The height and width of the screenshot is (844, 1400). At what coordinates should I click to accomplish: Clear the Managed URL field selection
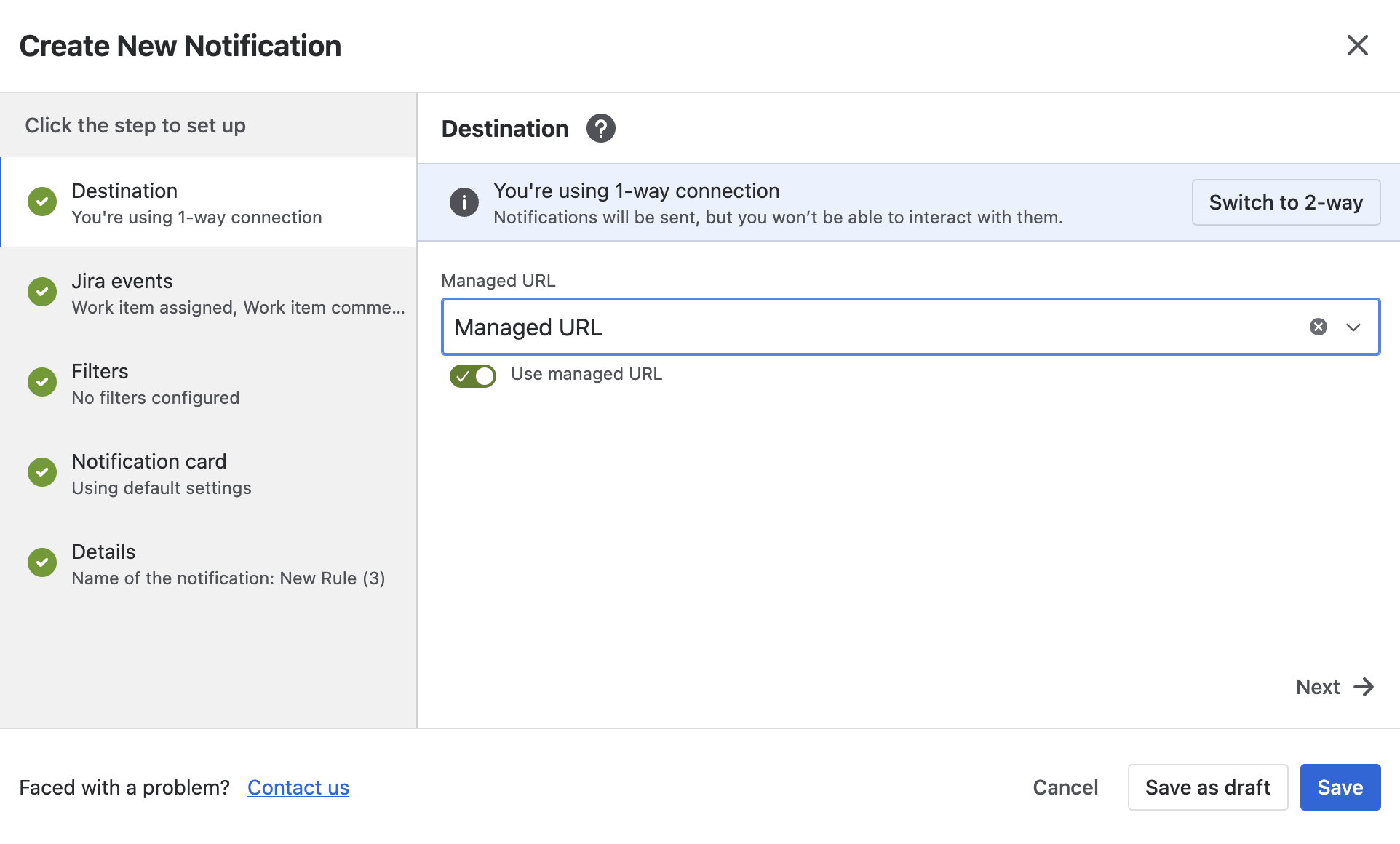click(x=1319, y=327)
